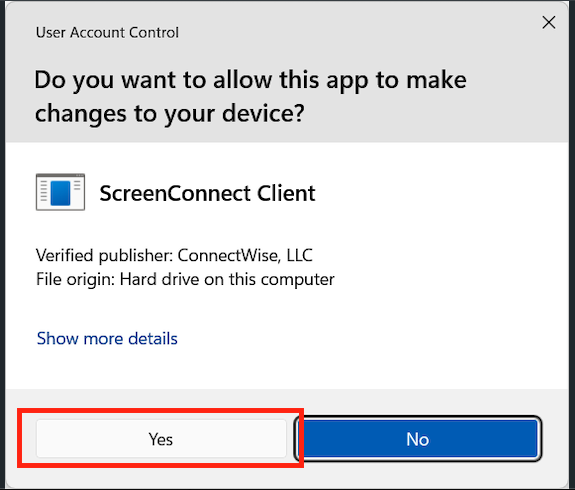Dismiss the prompt using the X icon
The height and width of the screenshot is (490, 575).
tap(549, 23)
